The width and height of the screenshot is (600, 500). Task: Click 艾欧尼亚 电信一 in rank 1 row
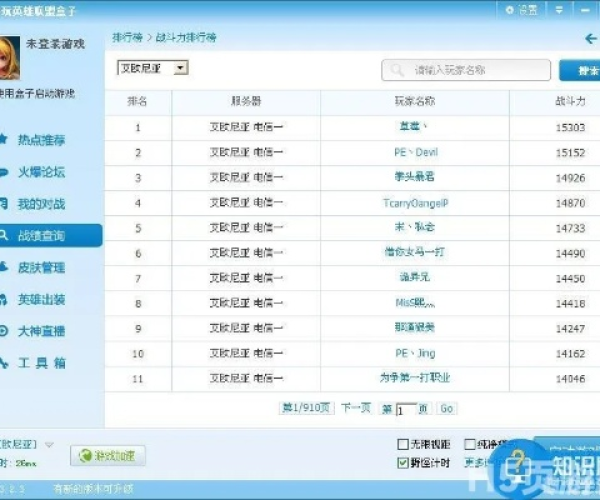(246, 127)
